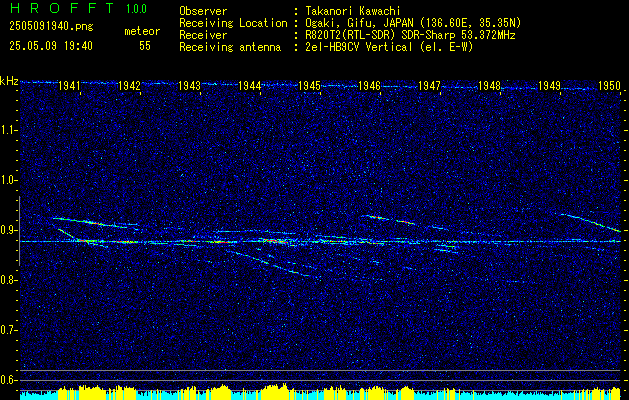
Task: Select the 1950 time marker
Action: pyautogui.click(x=609, y=85)
